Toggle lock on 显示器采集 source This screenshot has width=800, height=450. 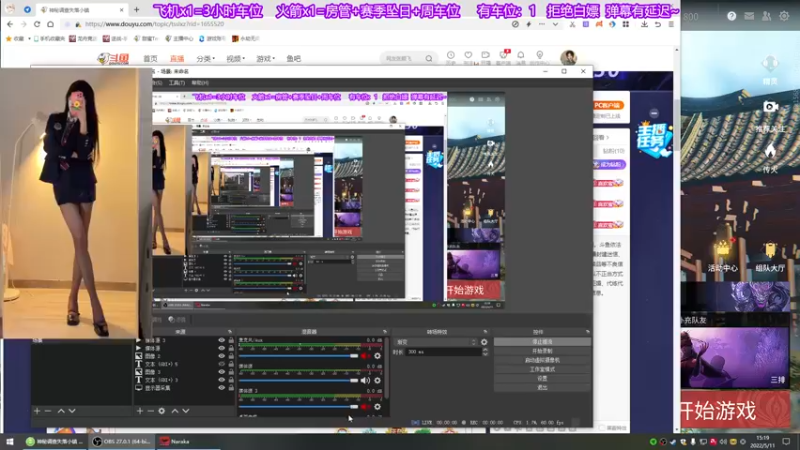tap(231, 388)
